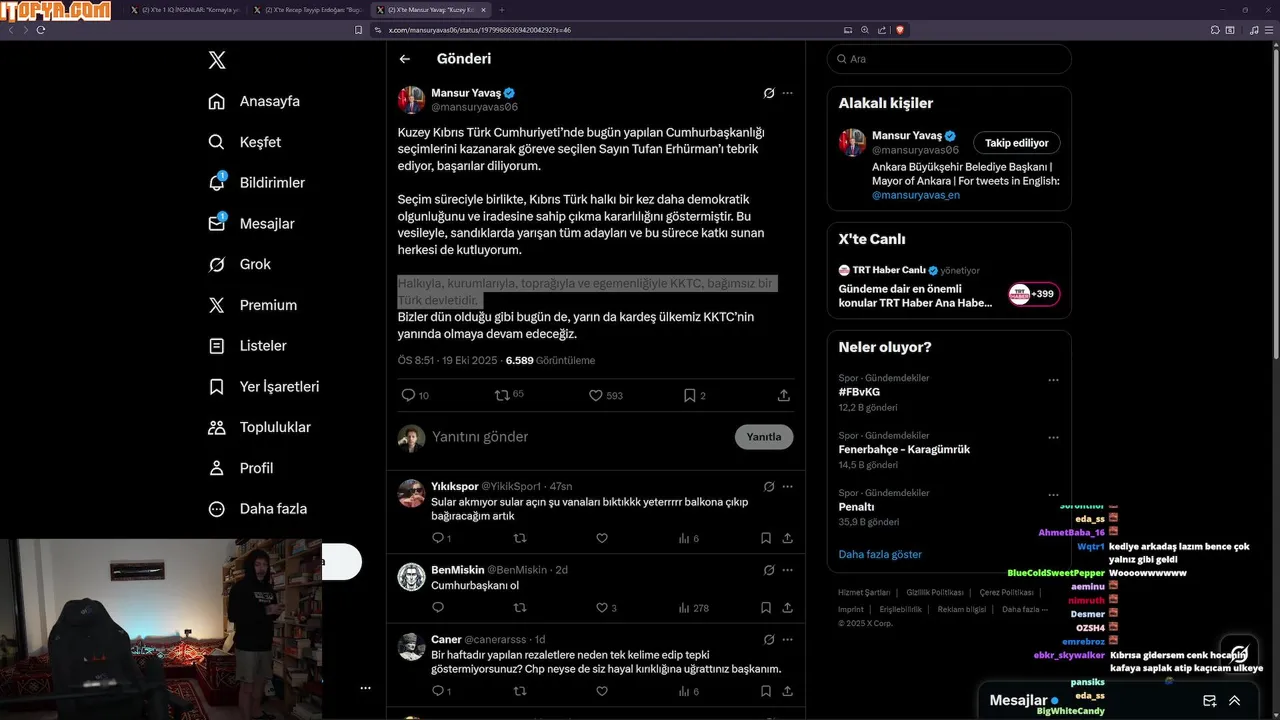This screenshot has height=720, width=1280.
Task: Click the X logo in the sidebar
Action: point(217,60)
